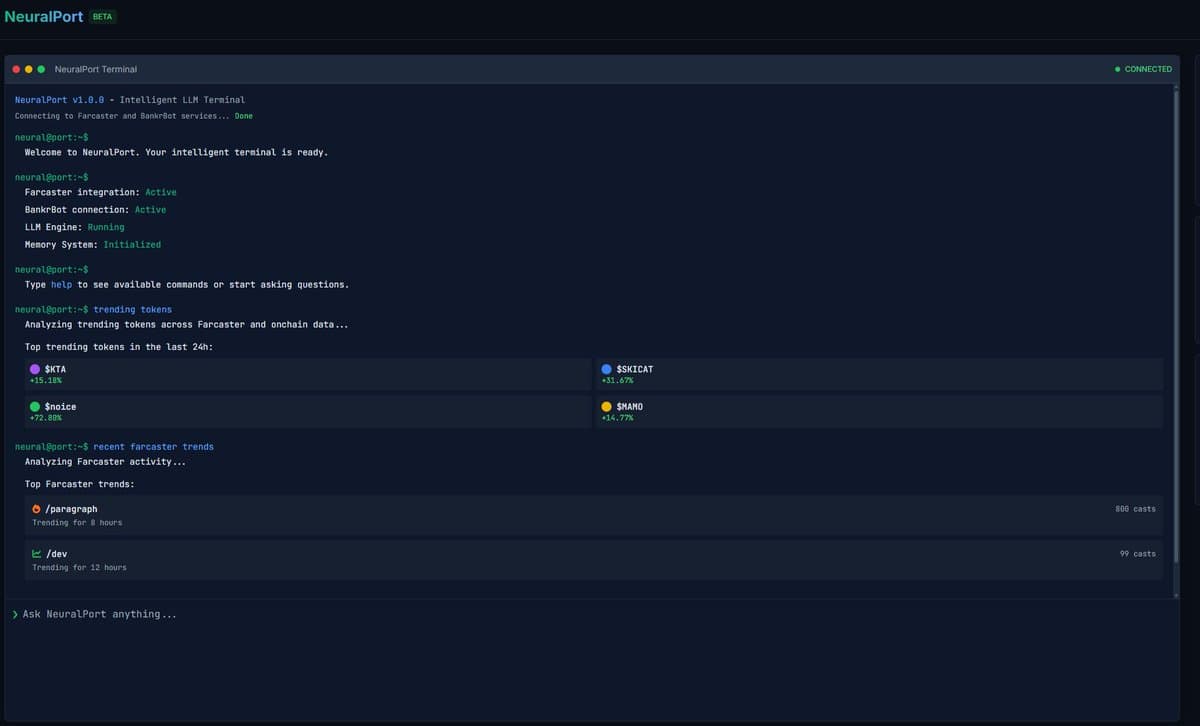The height and width of the screenshot is (726, 1200).
Task: Click the yellow dot beside $MAMO
Action: pos(606,406)
